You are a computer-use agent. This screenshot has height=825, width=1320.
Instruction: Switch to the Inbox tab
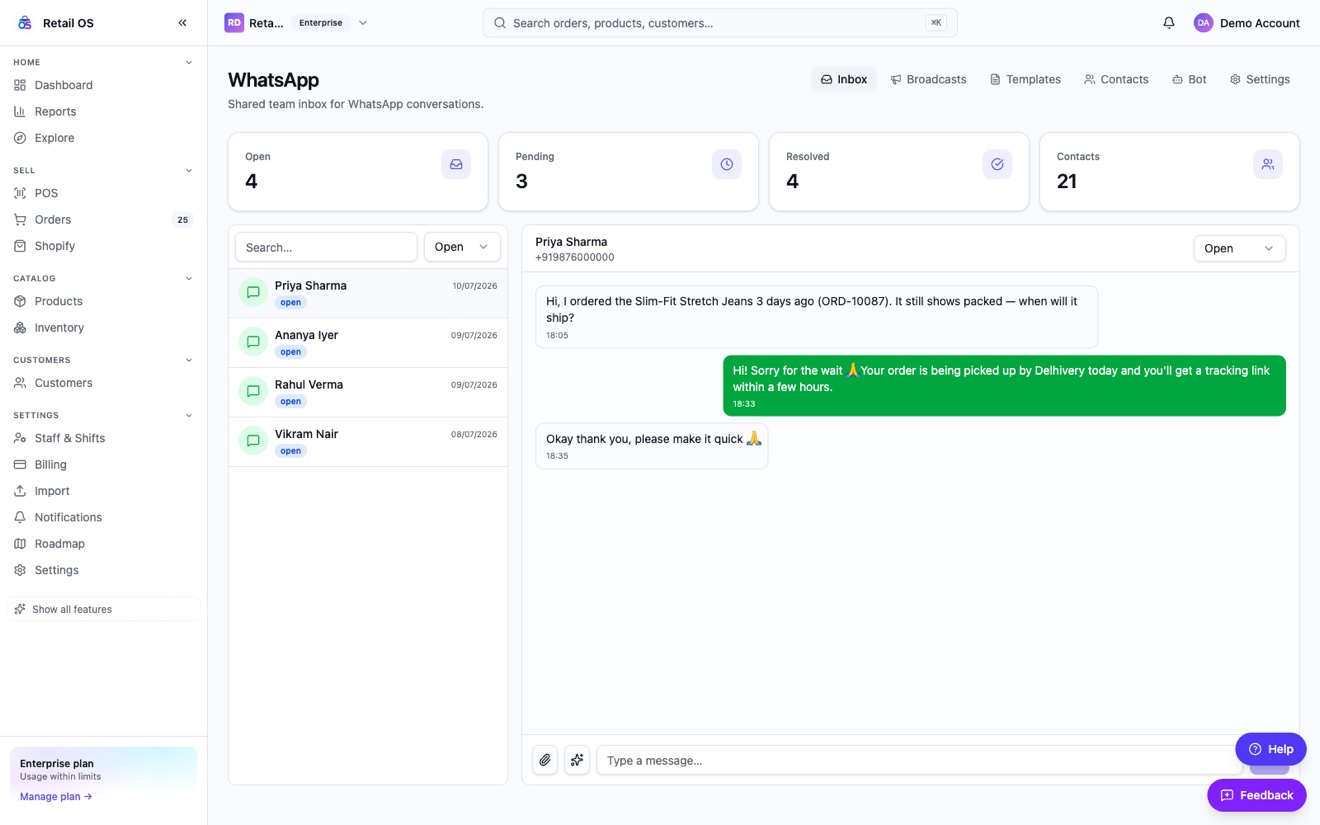(x=844, y=79)
